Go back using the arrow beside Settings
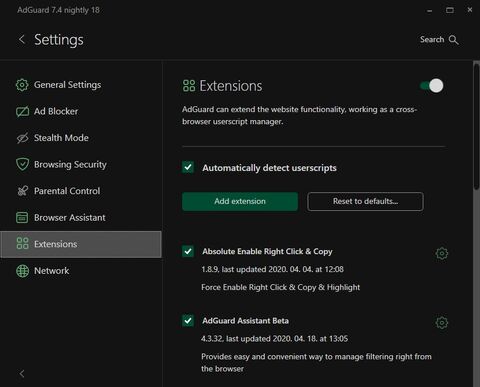This screenshot has width=480, height=387. [x=22, y=39]
